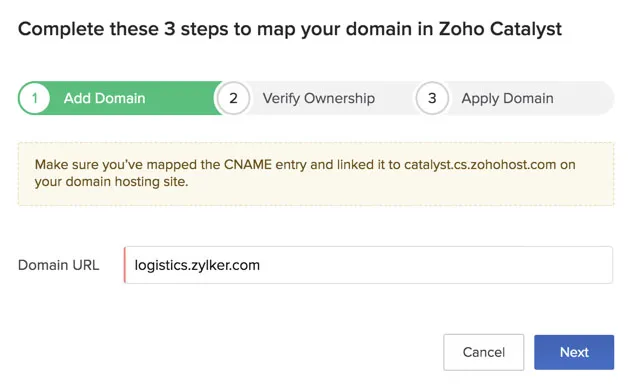Switch to the Verify Ownership step
Image resolution: width=631 pixels, height=389 pixels.
(x=319, y=98)
